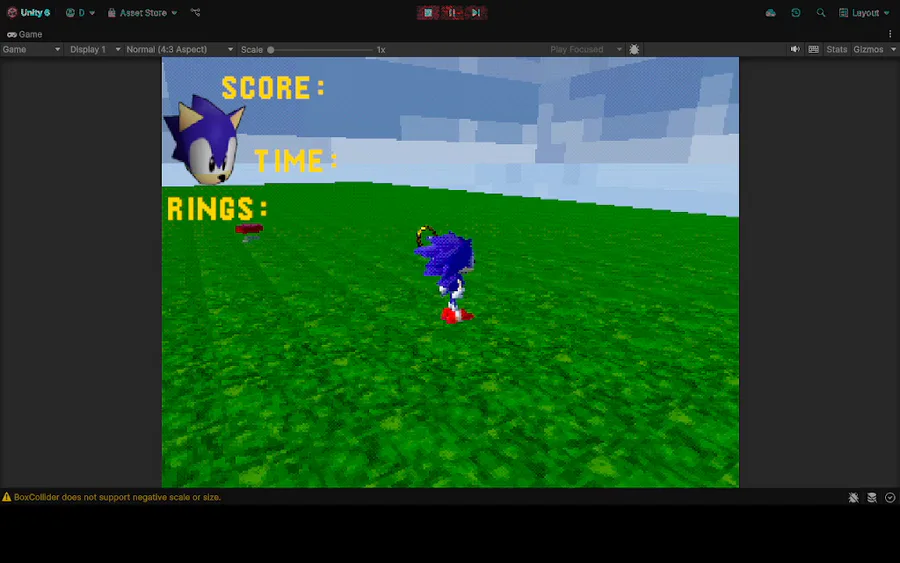Select the Game tab
This screenshot has height=563, width=900.
(25, 34)
